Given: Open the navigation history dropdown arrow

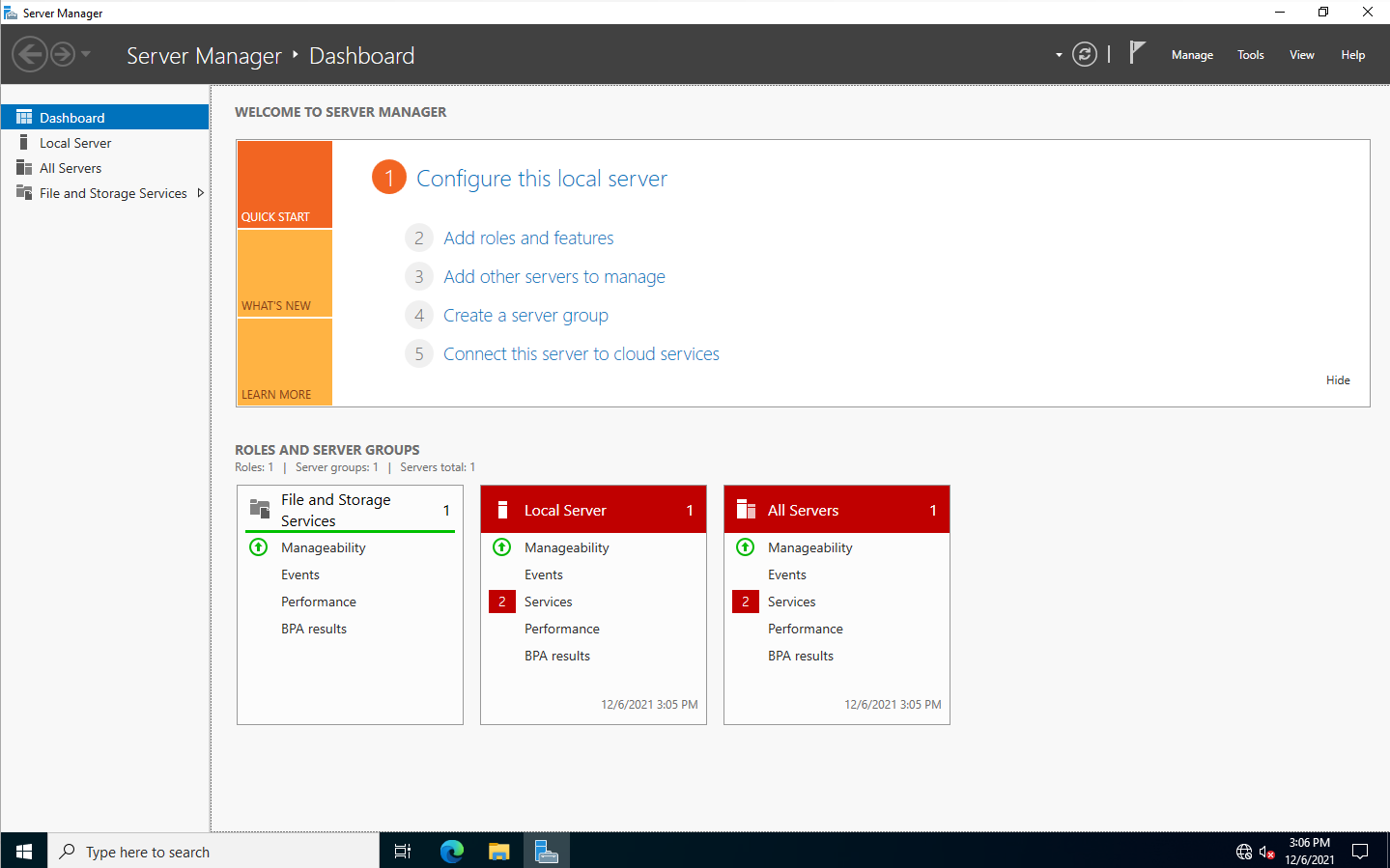Looking at the screenshot, I should coord(86,55).
